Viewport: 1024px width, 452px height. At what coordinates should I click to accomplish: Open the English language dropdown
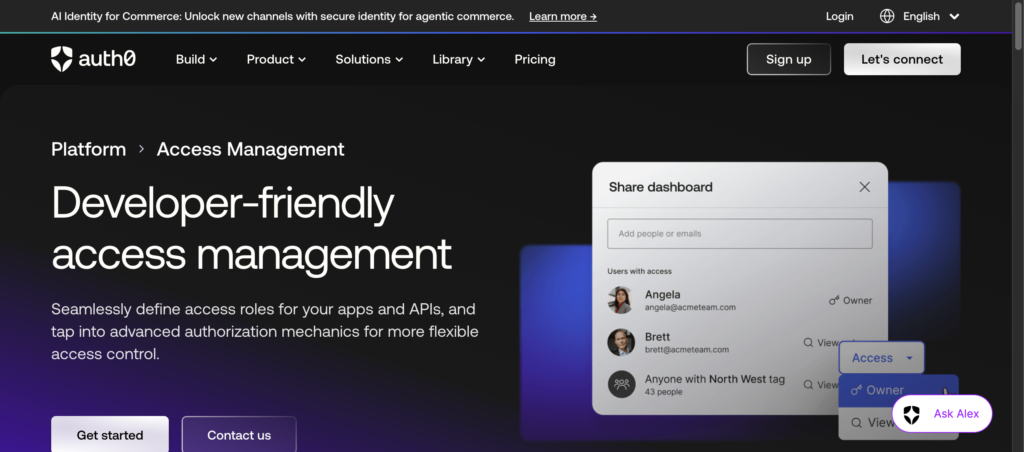click(931, 16)
